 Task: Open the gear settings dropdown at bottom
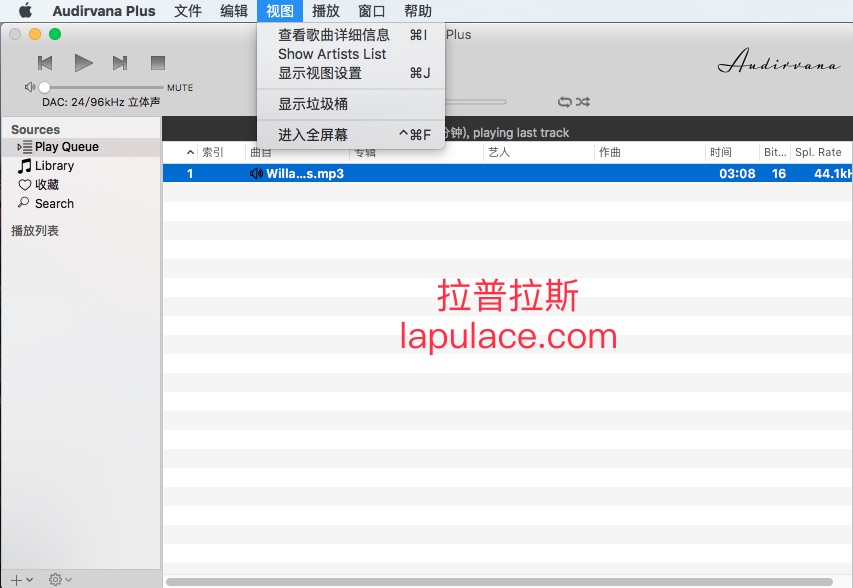point(60,579)
